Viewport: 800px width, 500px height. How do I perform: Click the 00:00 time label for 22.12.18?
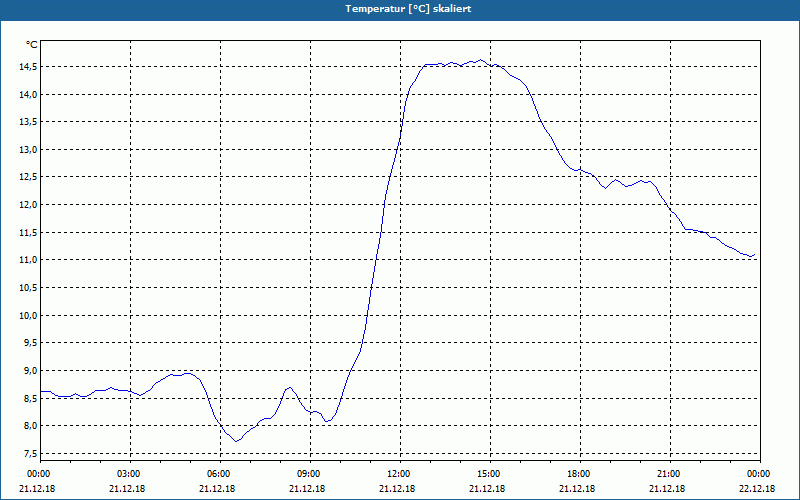pyautogui.click(x=758, y=474)
